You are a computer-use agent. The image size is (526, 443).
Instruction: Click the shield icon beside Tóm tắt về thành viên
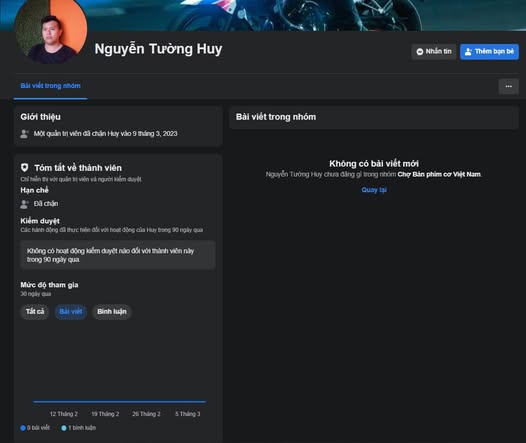(x=24, y=167)
